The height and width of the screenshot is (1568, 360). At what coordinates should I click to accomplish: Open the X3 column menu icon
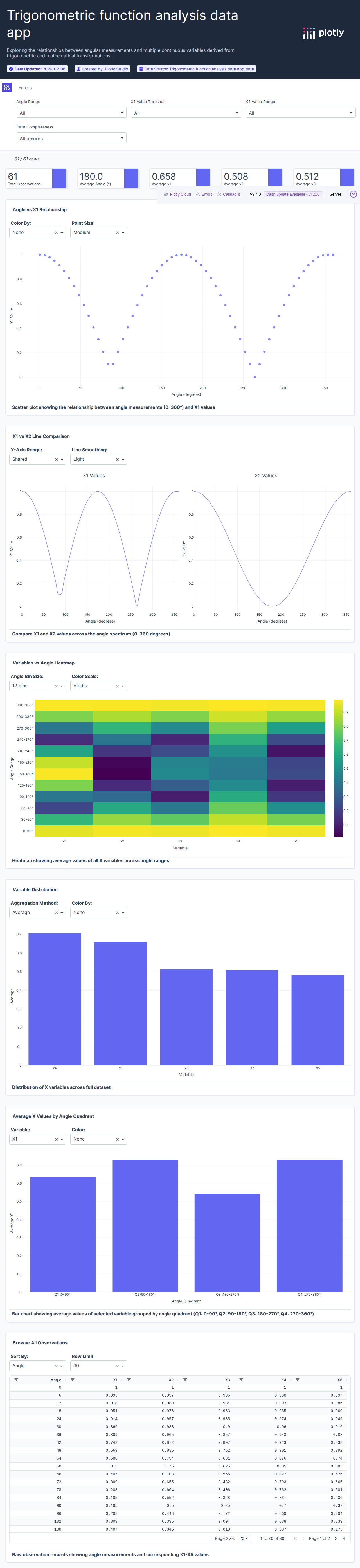(x=185, y=1380)
